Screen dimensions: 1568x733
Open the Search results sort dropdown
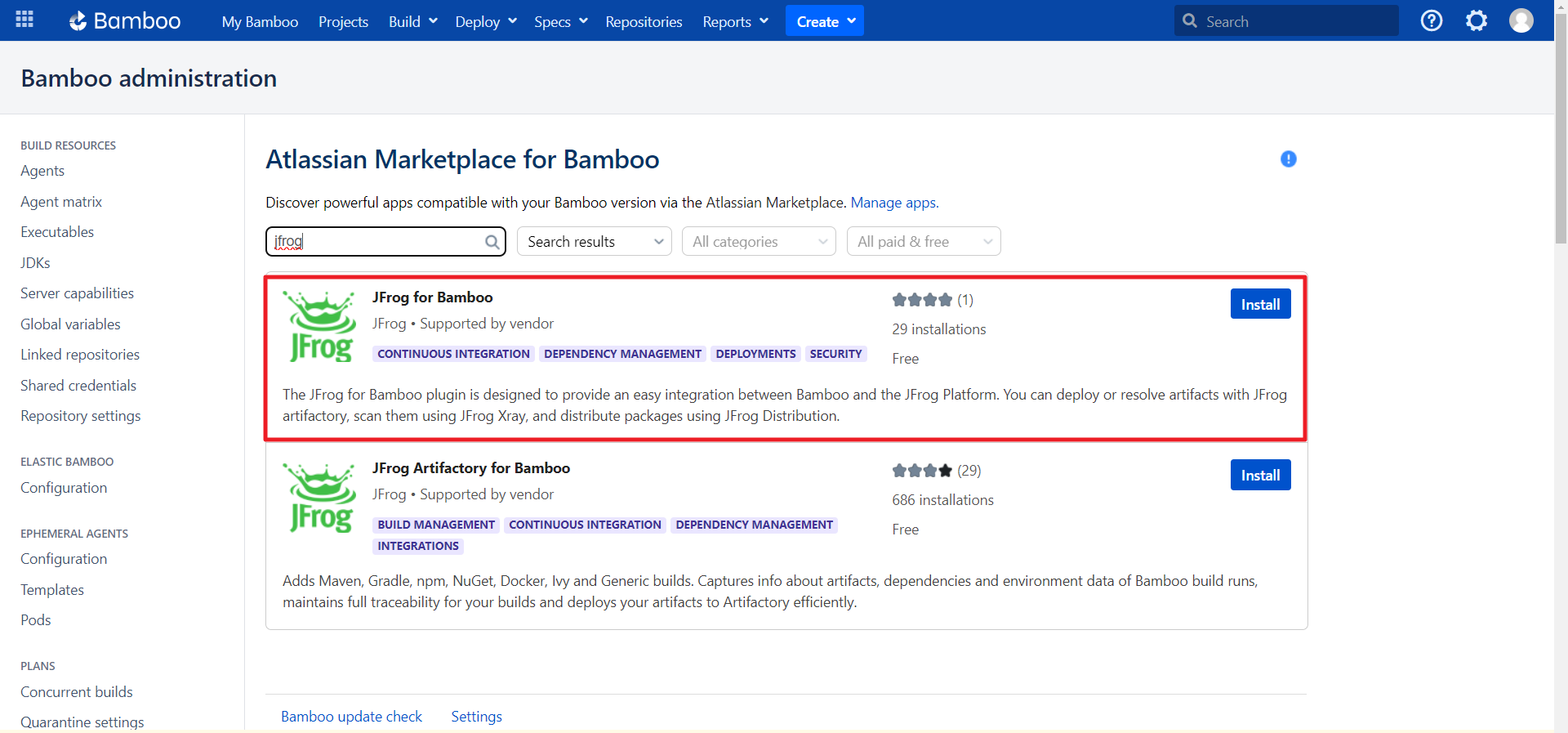(x=595, y=241)
